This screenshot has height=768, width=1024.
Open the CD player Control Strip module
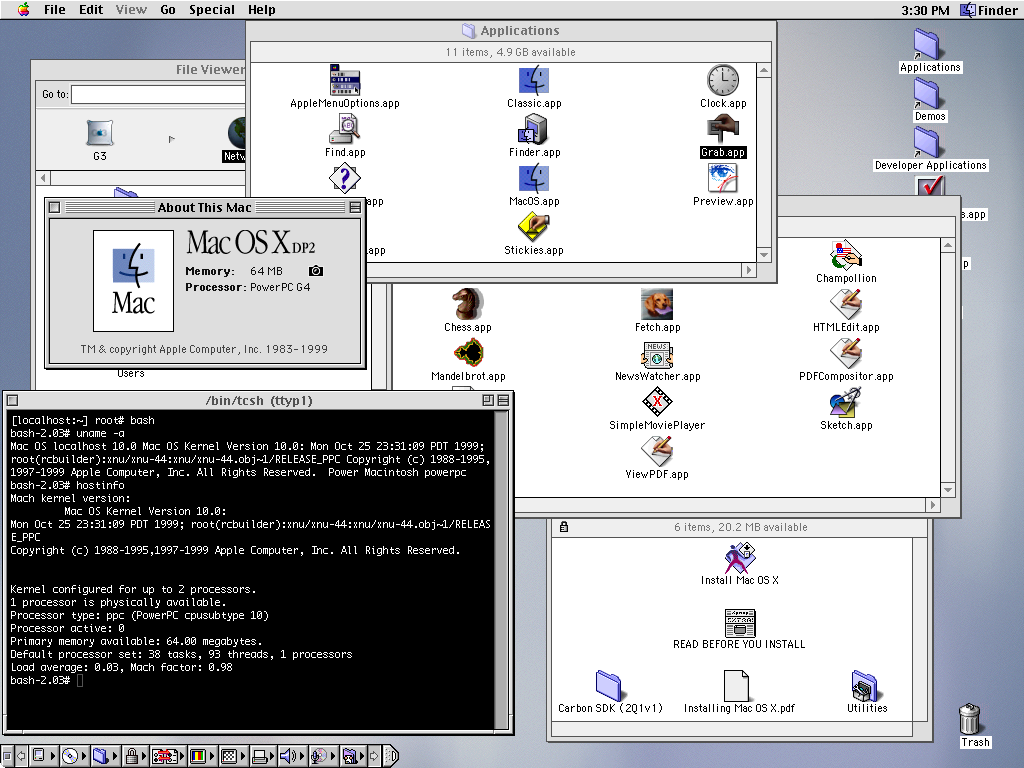74,756
